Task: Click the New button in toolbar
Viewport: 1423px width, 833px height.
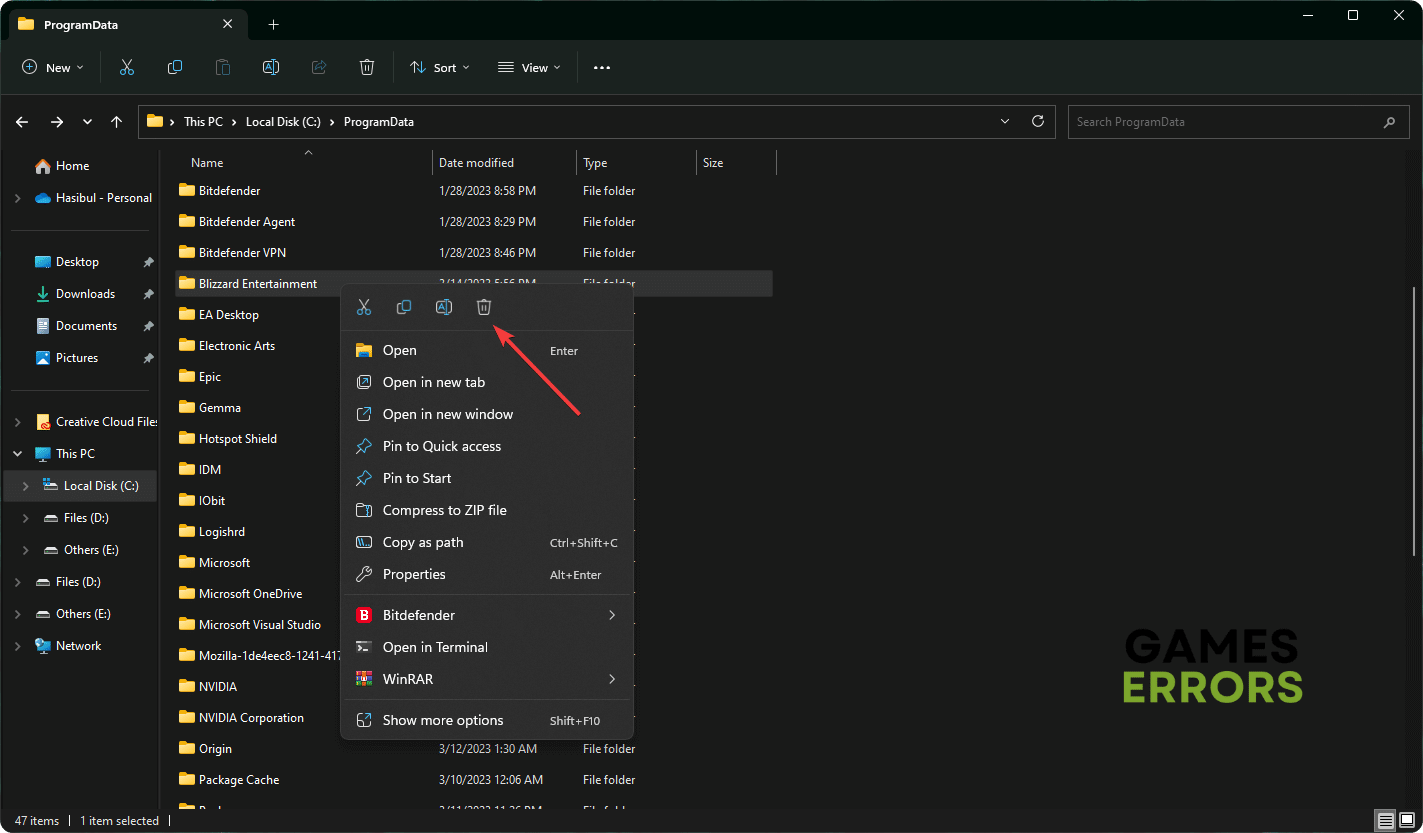Action: [53, 68]
